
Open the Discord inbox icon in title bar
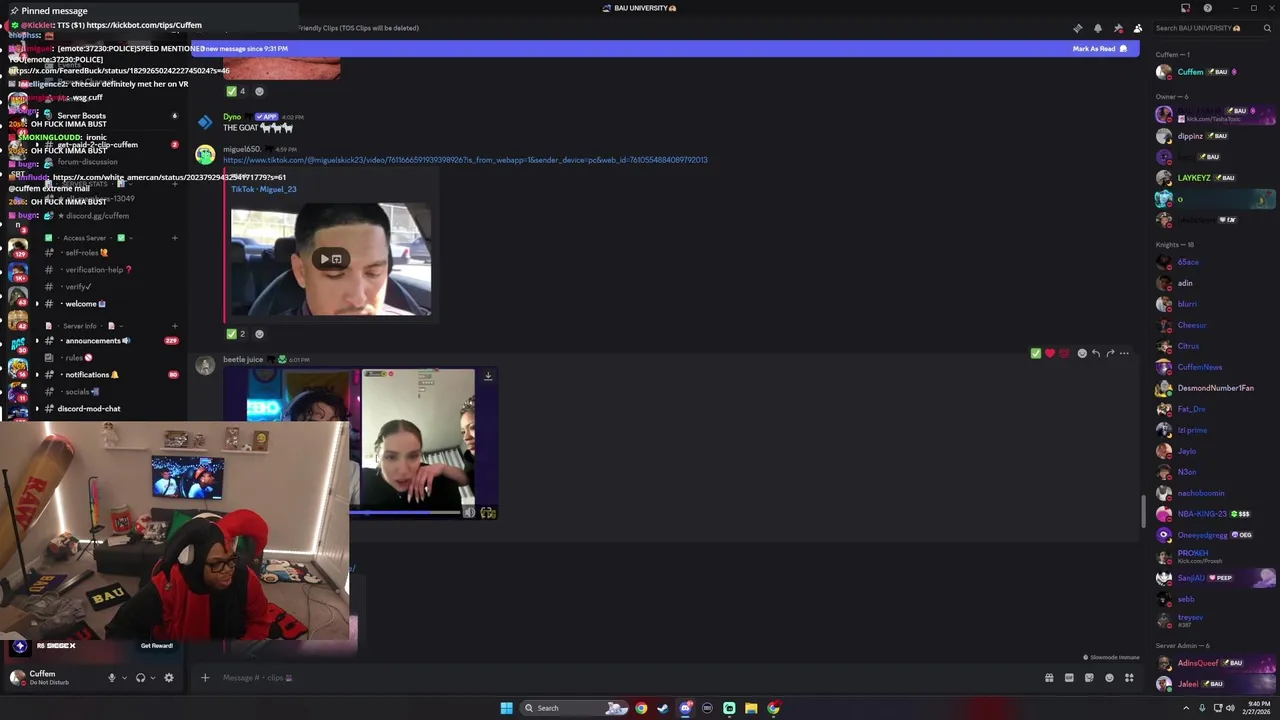click(1188, 8)
